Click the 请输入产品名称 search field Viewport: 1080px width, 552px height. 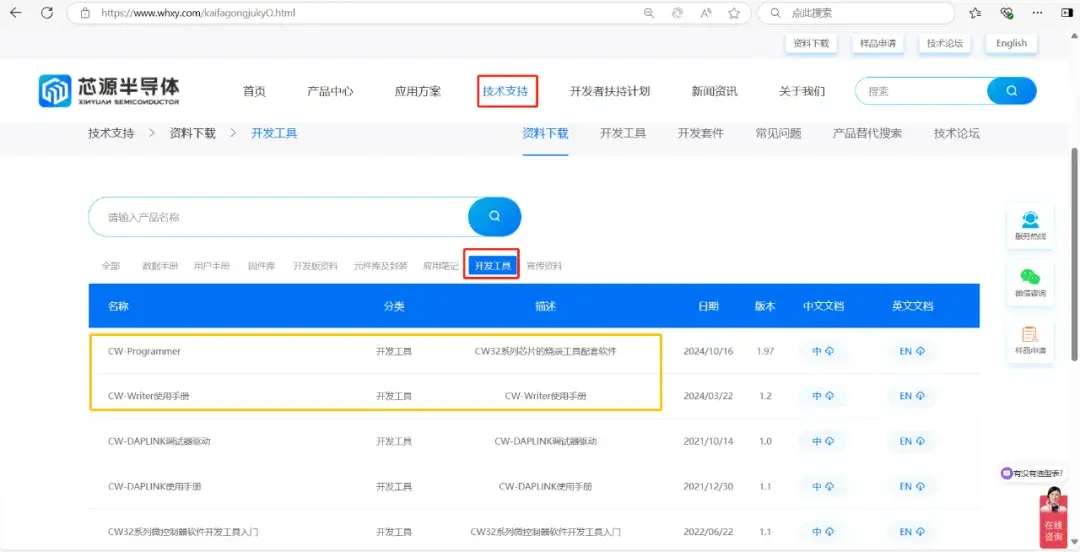[279, 217]
